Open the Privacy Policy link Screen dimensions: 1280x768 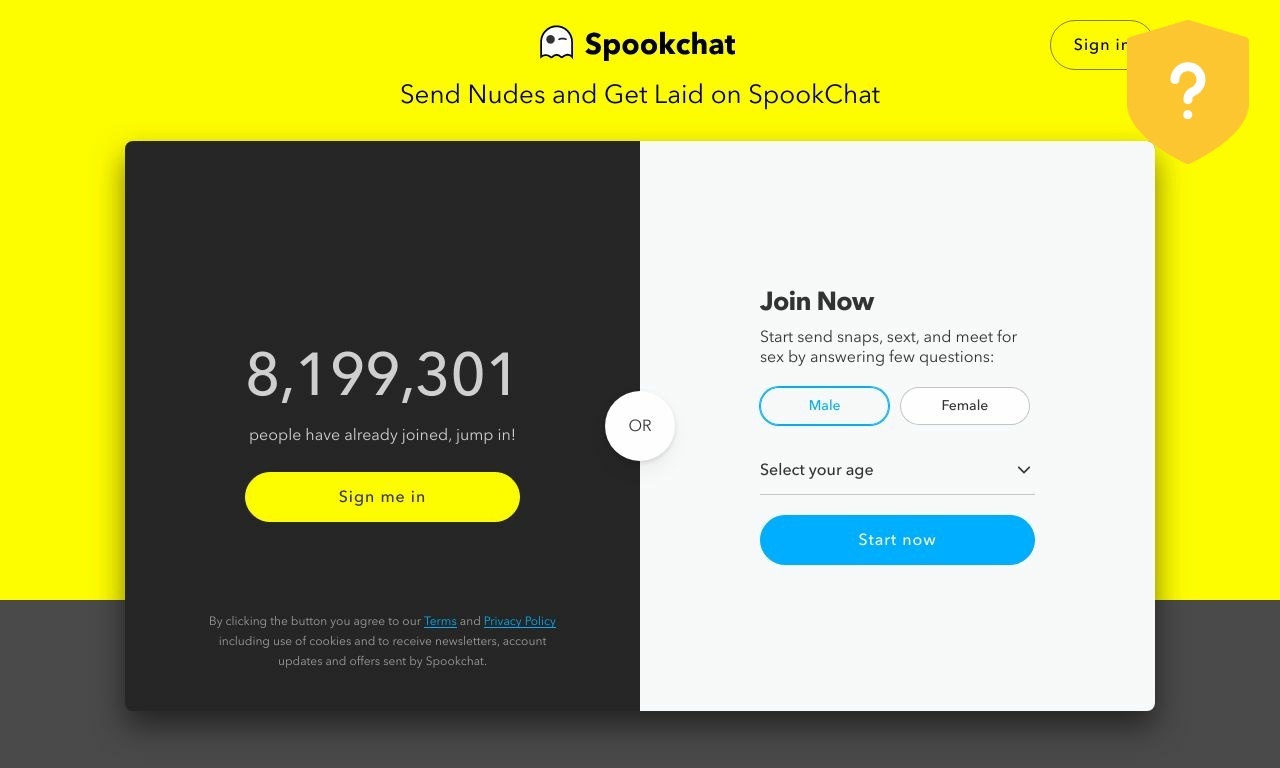(x=519, y=621)
